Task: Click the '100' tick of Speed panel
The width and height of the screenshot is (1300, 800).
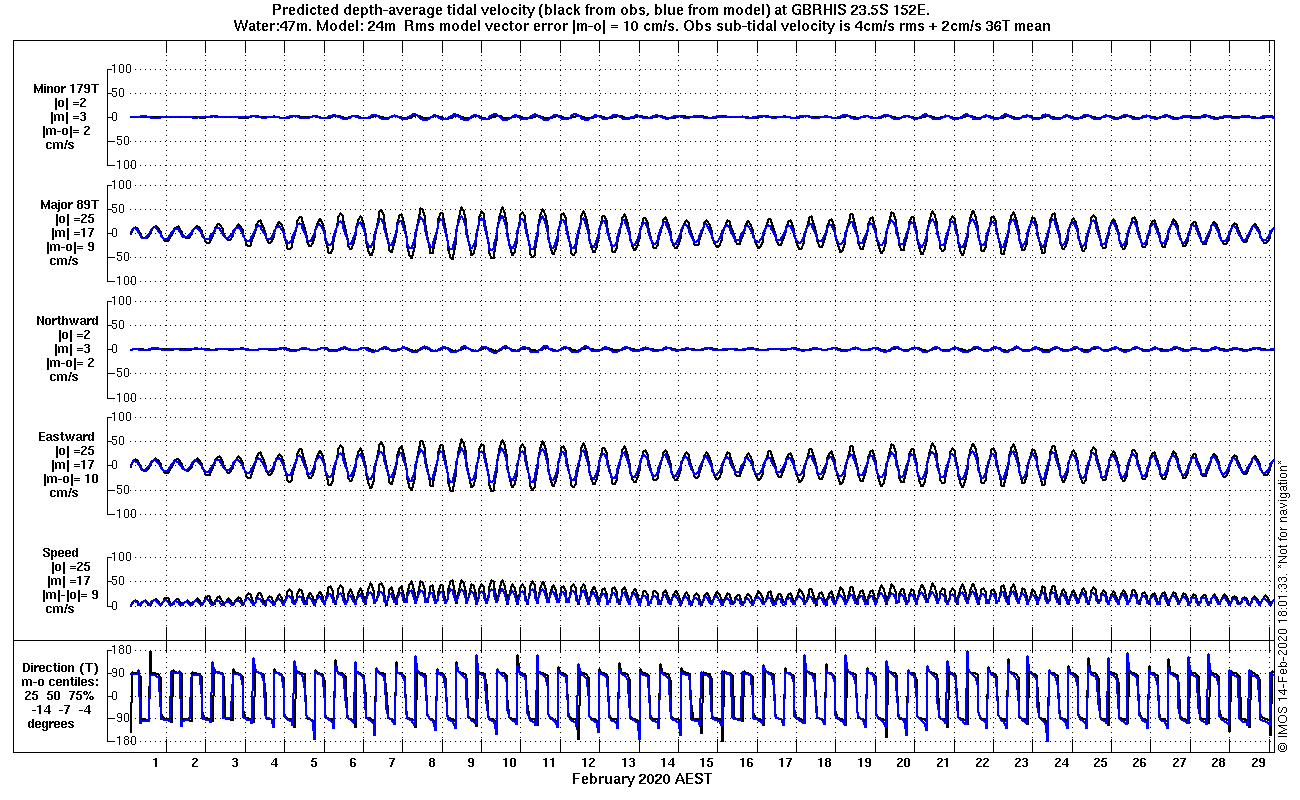Action: pyautogui.click(x=121, y=557)
